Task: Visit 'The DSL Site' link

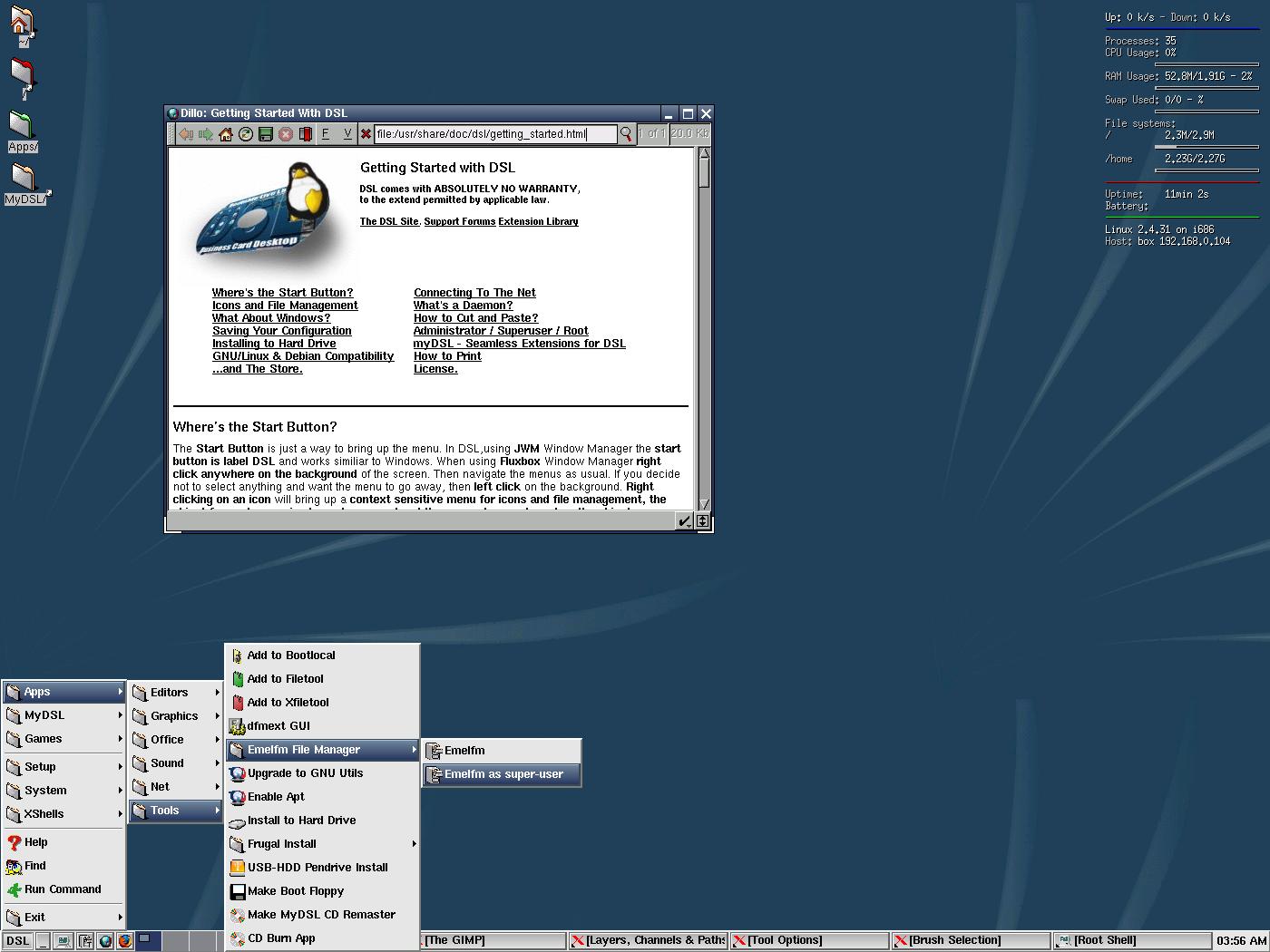Action: [389, 221]
